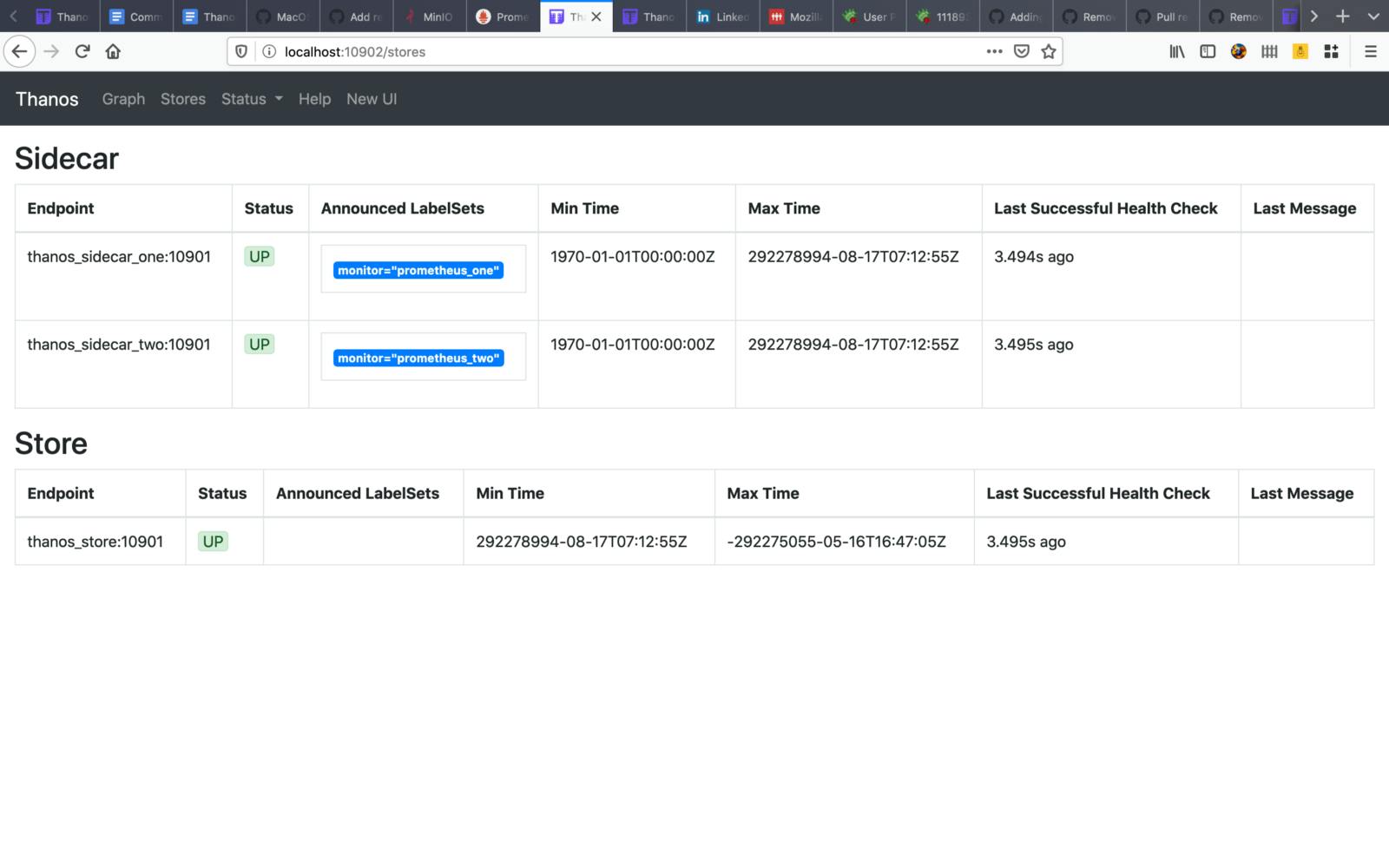This screenshot has width=1389, height=868.
Task: Switch to the Add re GitHub tab
Action: coord(356,16)
